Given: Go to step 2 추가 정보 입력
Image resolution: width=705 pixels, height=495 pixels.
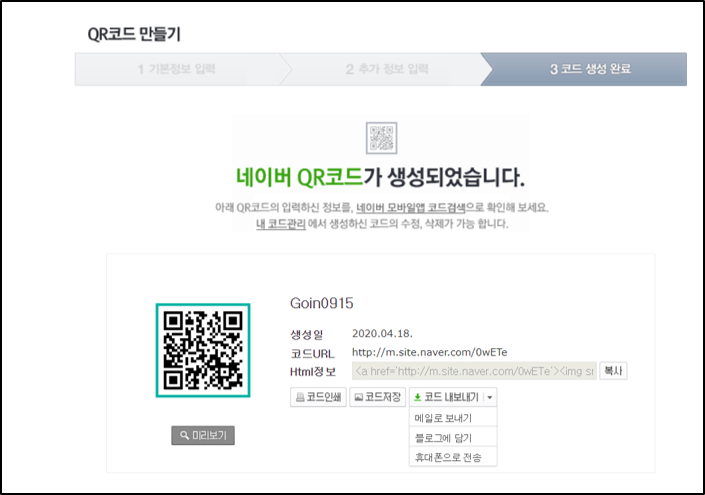Looking at the screenshot, I should tap(386, 69).
